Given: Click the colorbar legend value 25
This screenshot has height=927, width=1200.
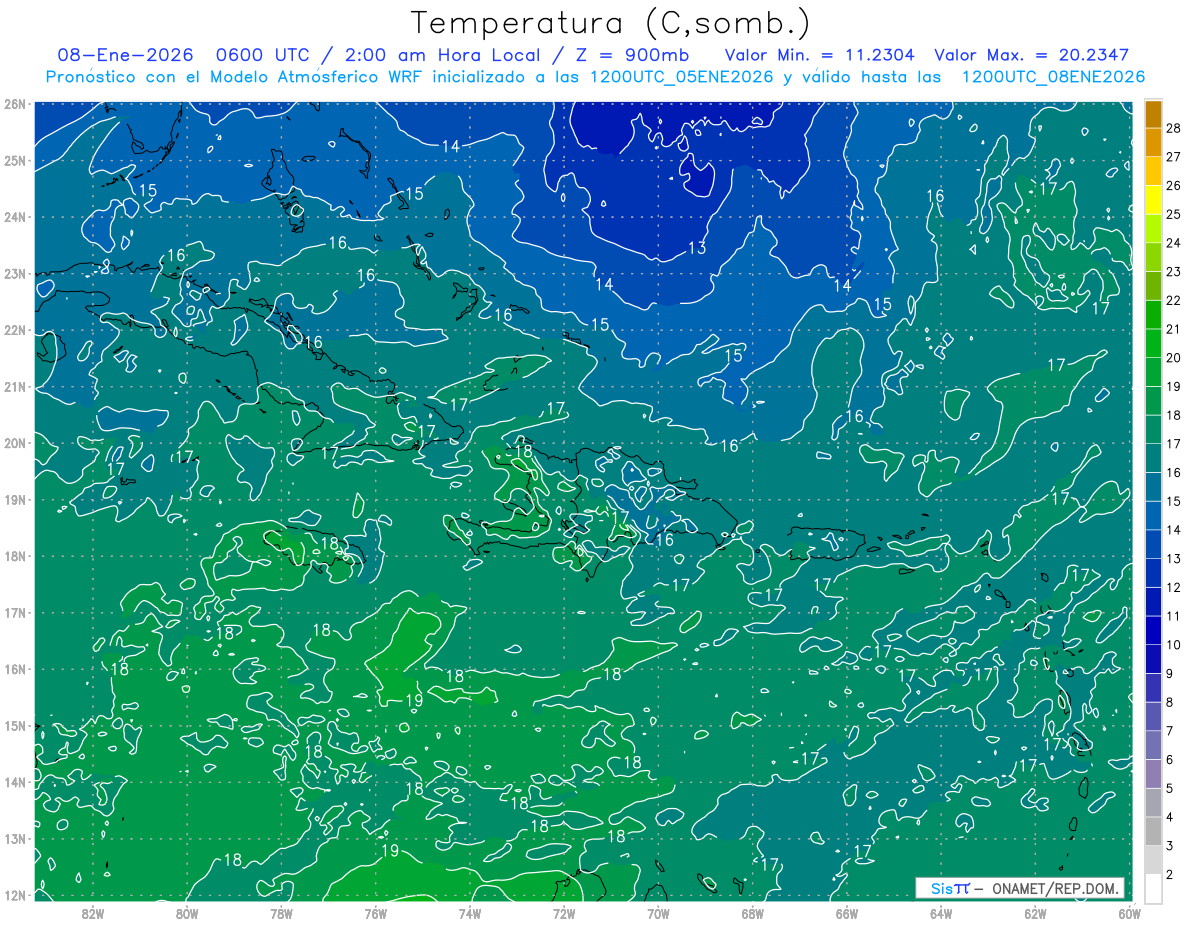Looking at the screenshot, I should (1173, 214).
